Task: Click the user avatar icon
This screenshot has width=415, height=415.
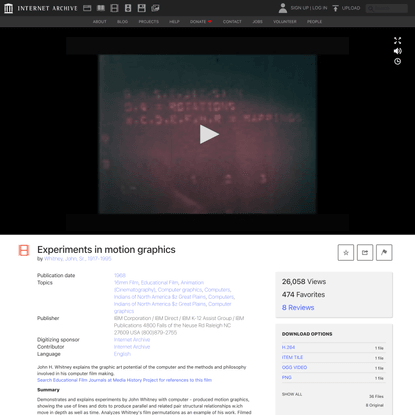Action: 283,8
